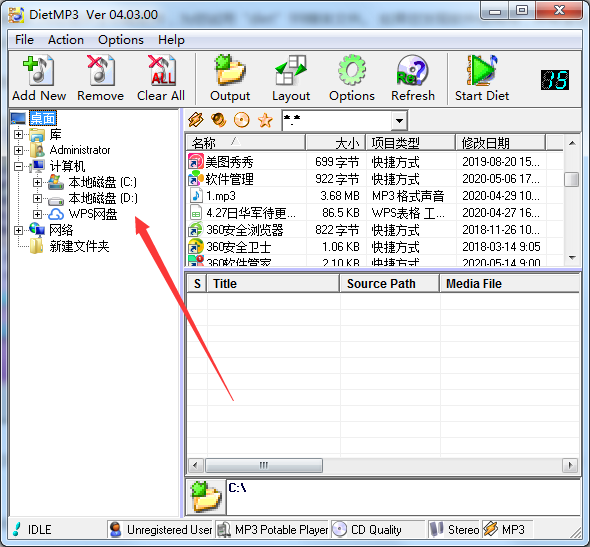
Task: Click the file list scroll down arrow
Action: click(x=572, y=258)
